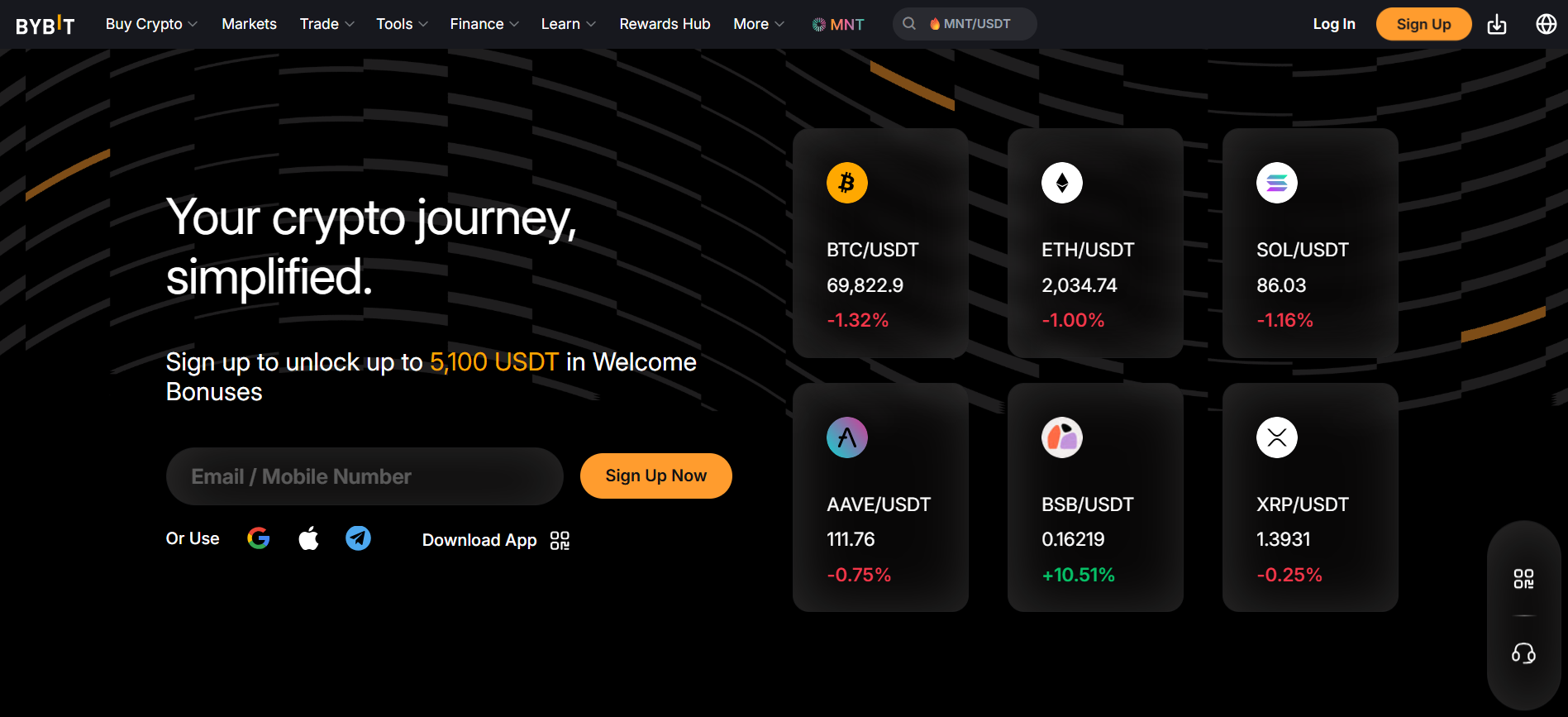Open the AAVE coin icon

846,437
